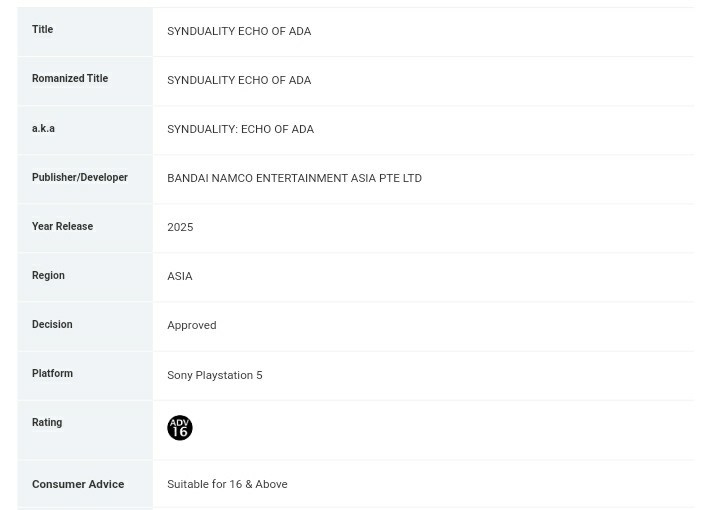720x510 pixels.
Task: Select the "Suitable for 16 & Above" text
Action: 227,484
